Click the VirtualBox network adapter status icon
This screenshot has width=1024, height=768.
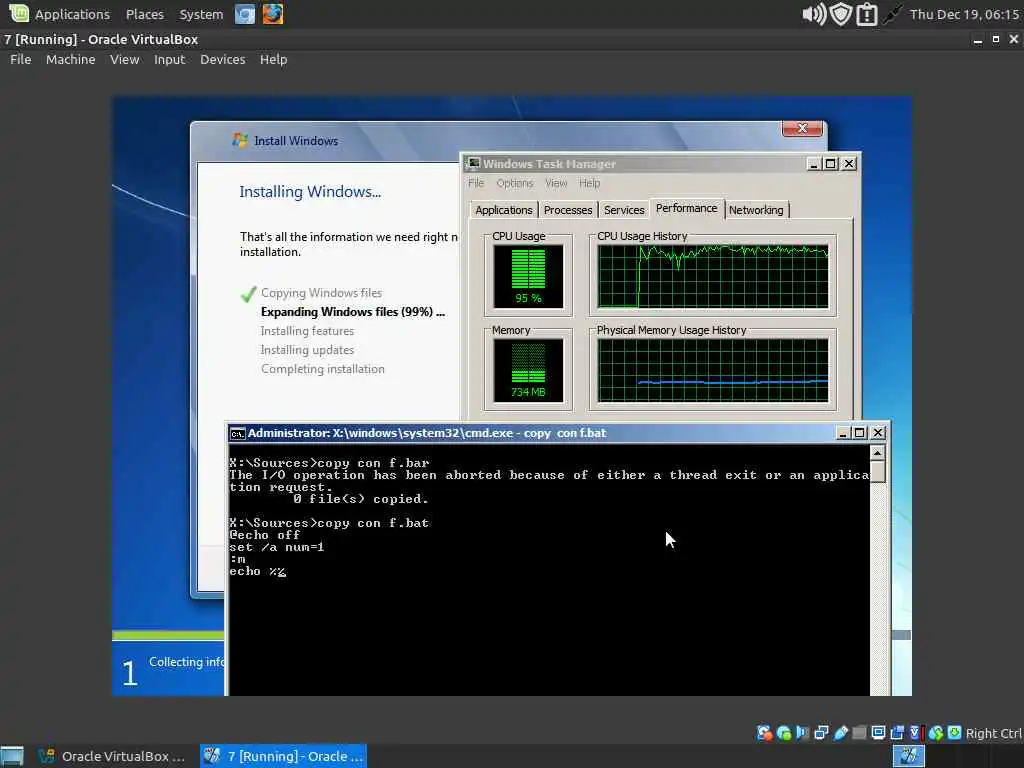(822, 733)
